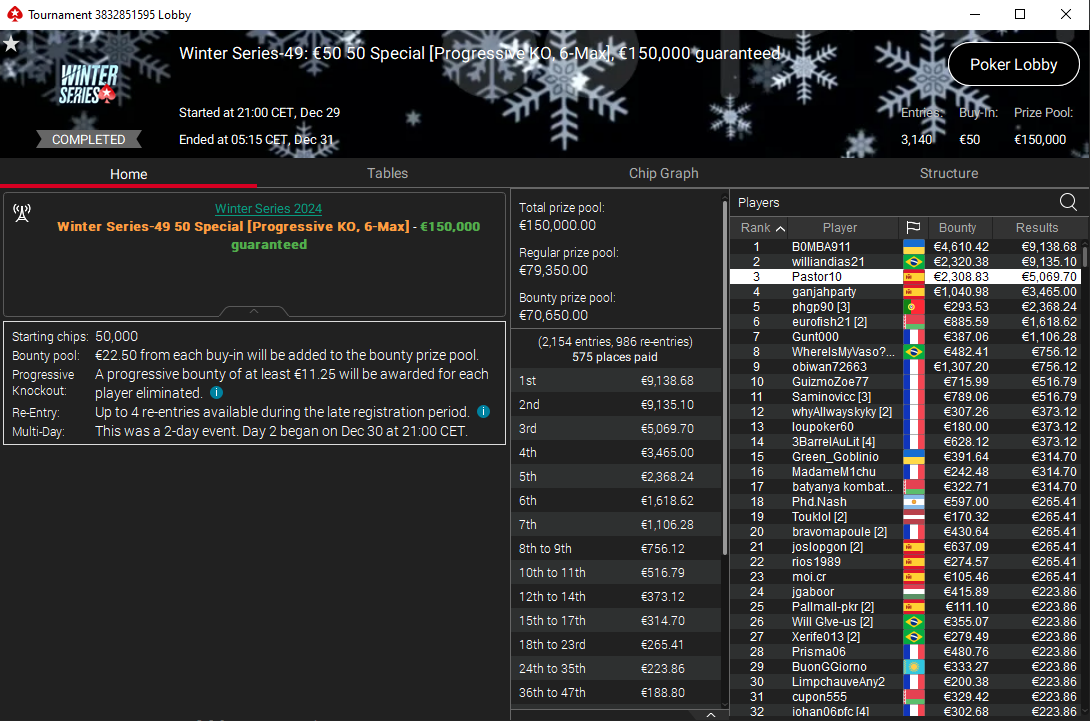The image size is (1090, 721).
Task: Click the PokerStars logo in title bar
Action: click(14, 14)
